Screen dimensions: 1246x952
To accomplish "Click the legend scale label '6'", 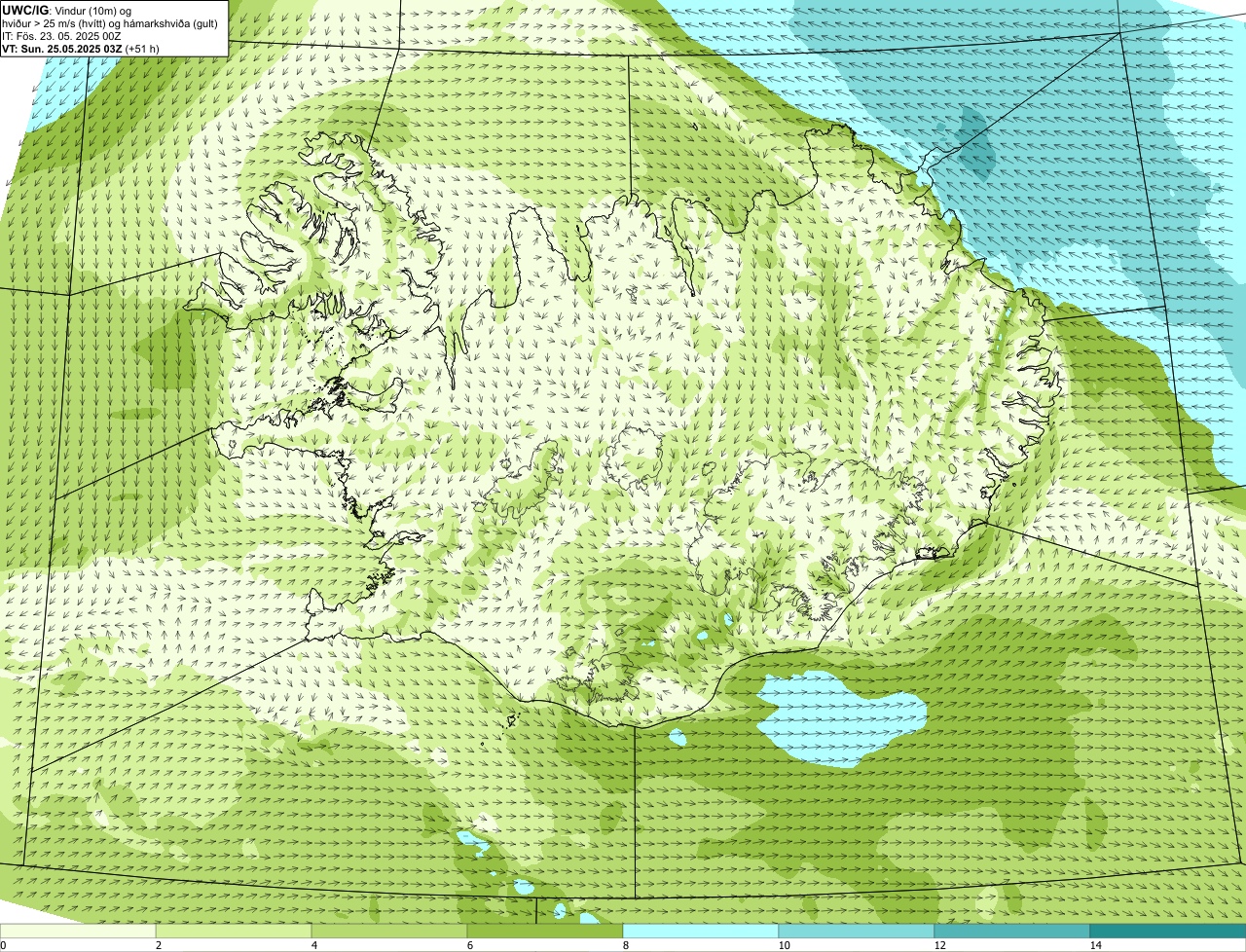I will 470,945.
